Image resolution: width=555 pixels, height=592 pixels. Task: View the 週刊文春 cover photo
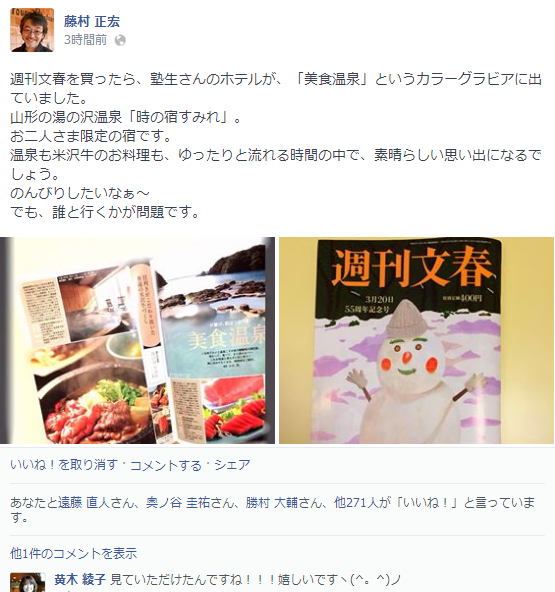pos(416,340)
